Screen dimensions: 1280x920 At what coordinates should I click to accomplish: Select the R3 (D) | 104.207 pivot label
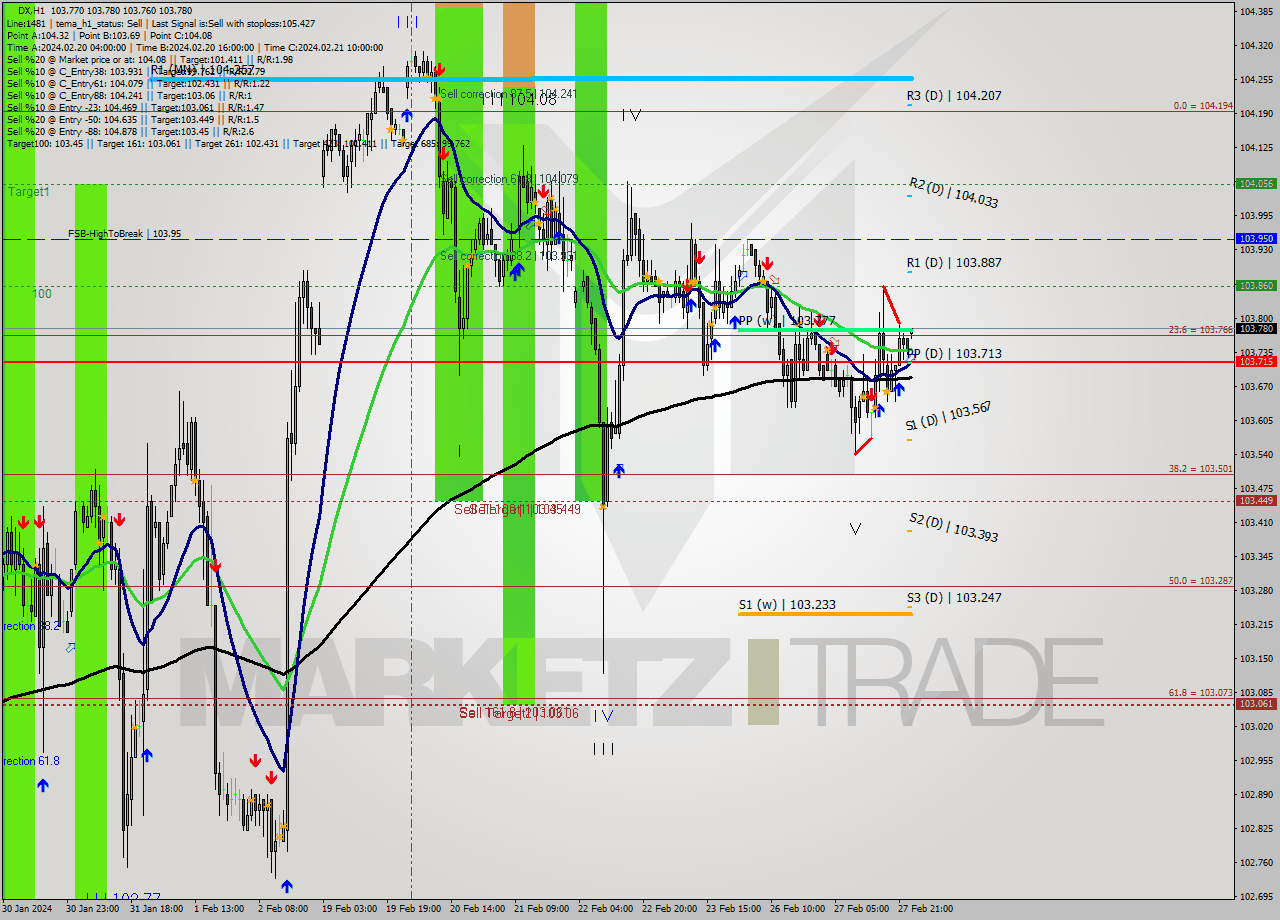954,96
